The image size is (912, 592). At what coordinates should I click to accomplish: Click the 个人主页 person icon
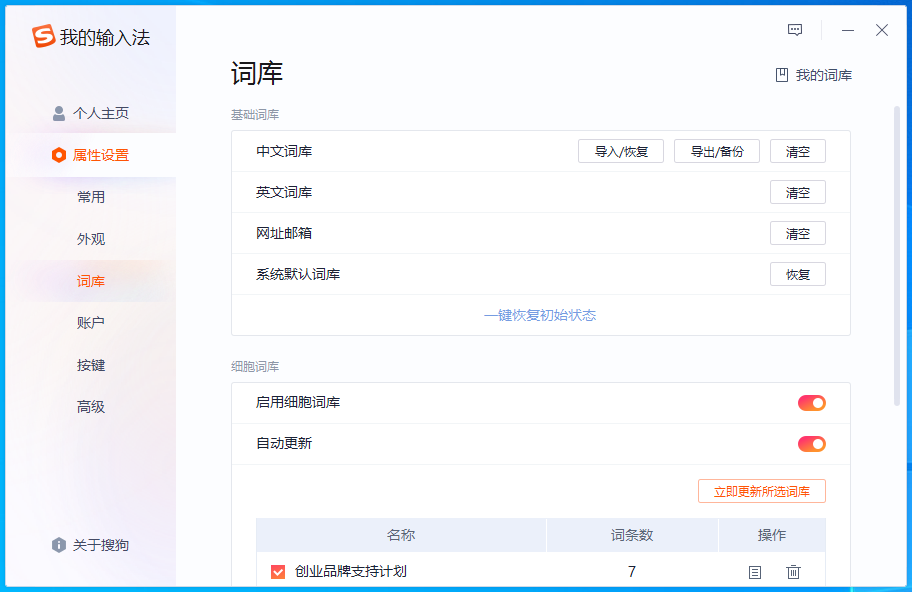[59, 113]
